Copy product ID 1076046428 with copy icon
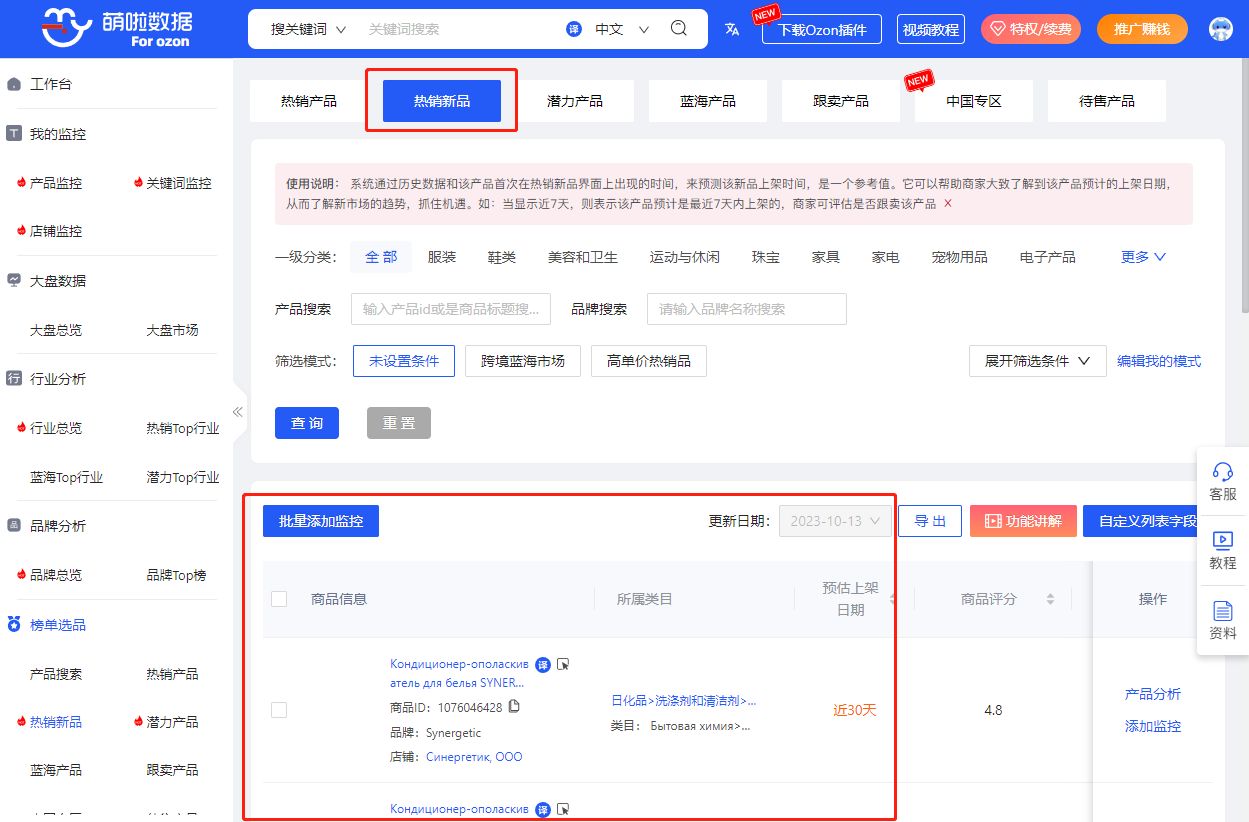 click(515, 707)
